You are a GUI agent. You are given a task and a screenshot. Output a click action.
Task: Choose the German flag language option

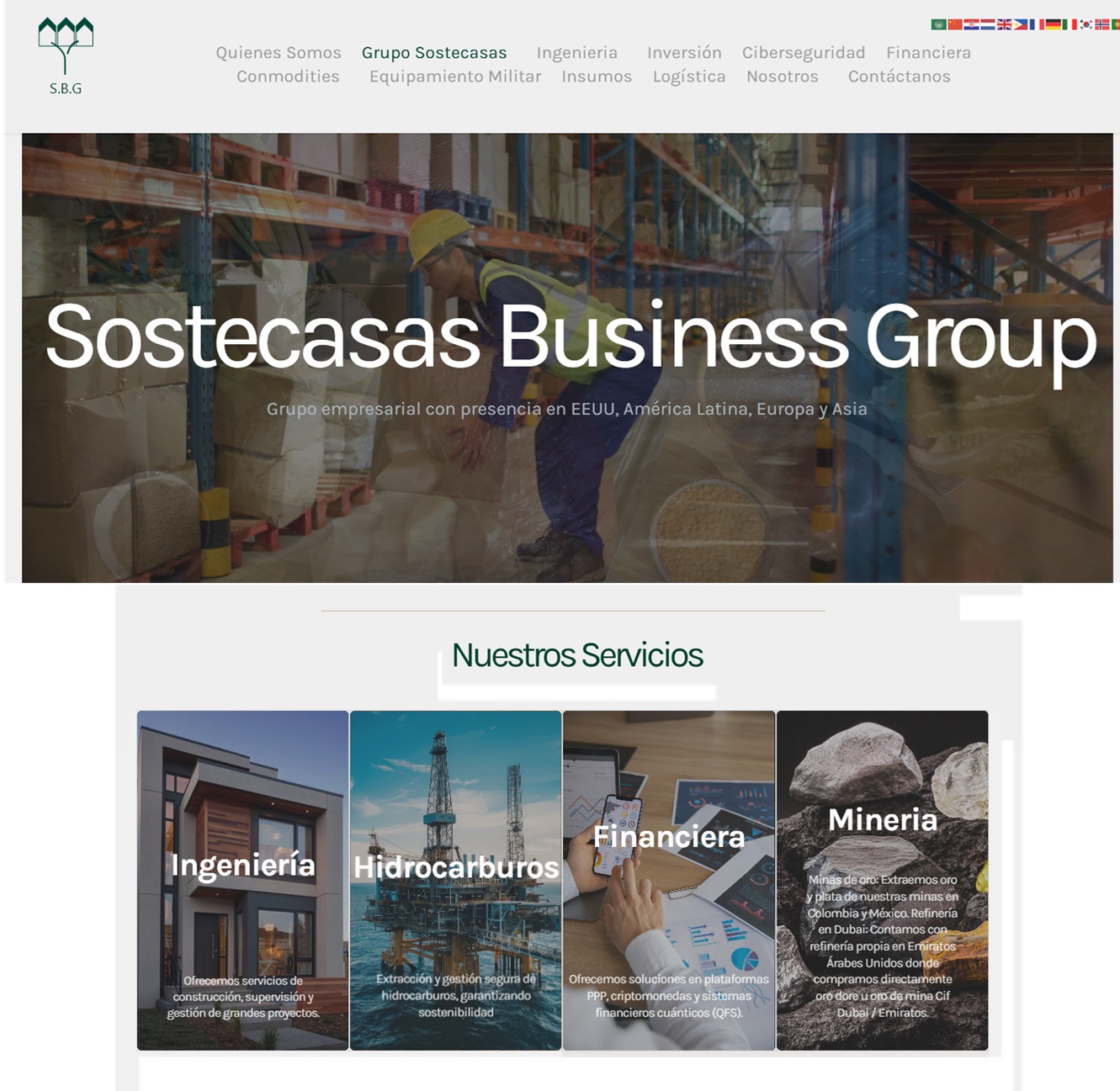click(1054, 24)
